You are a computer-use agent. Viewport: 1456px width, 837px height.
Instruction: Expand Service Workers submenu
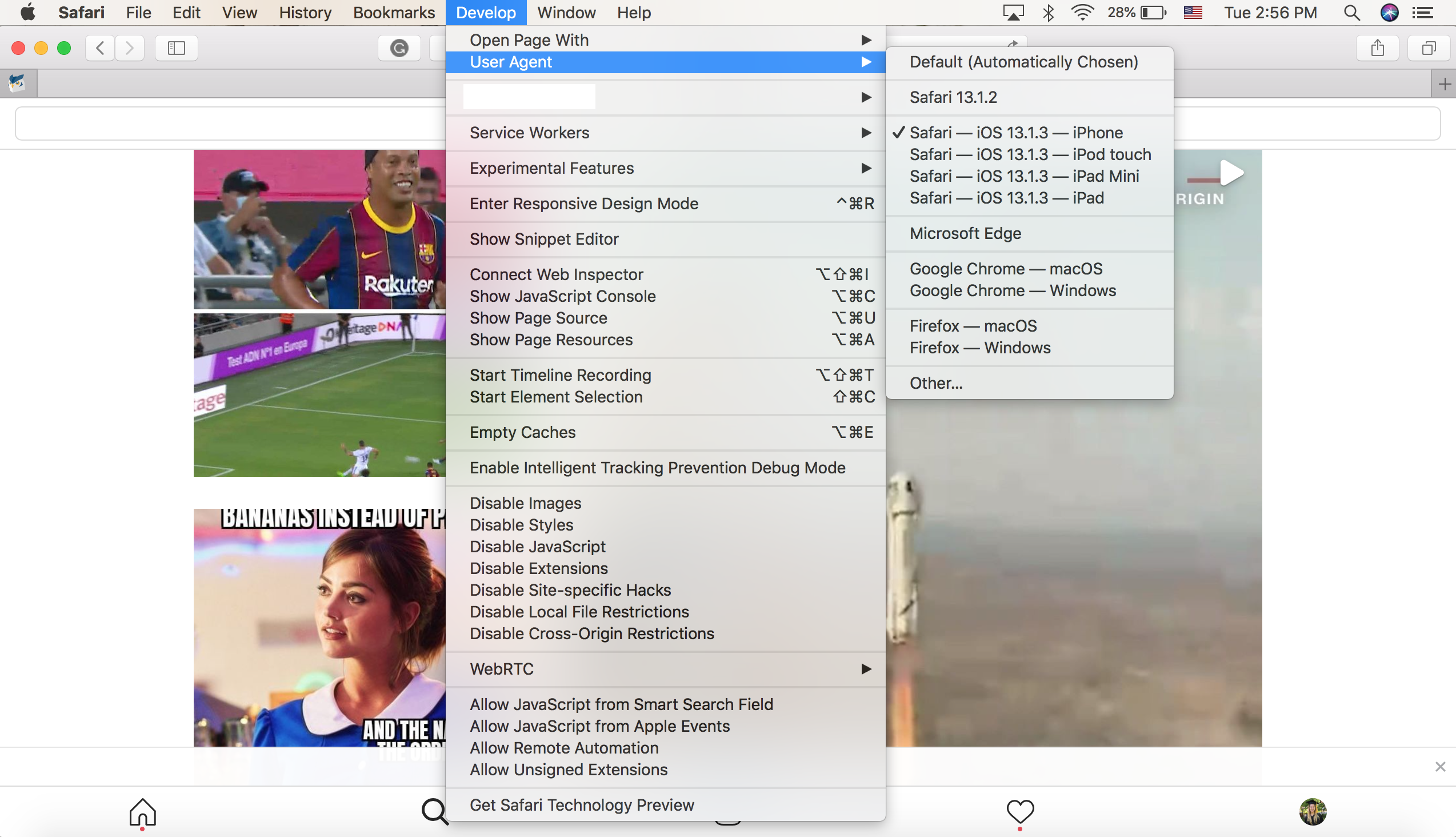coord(665,133)
